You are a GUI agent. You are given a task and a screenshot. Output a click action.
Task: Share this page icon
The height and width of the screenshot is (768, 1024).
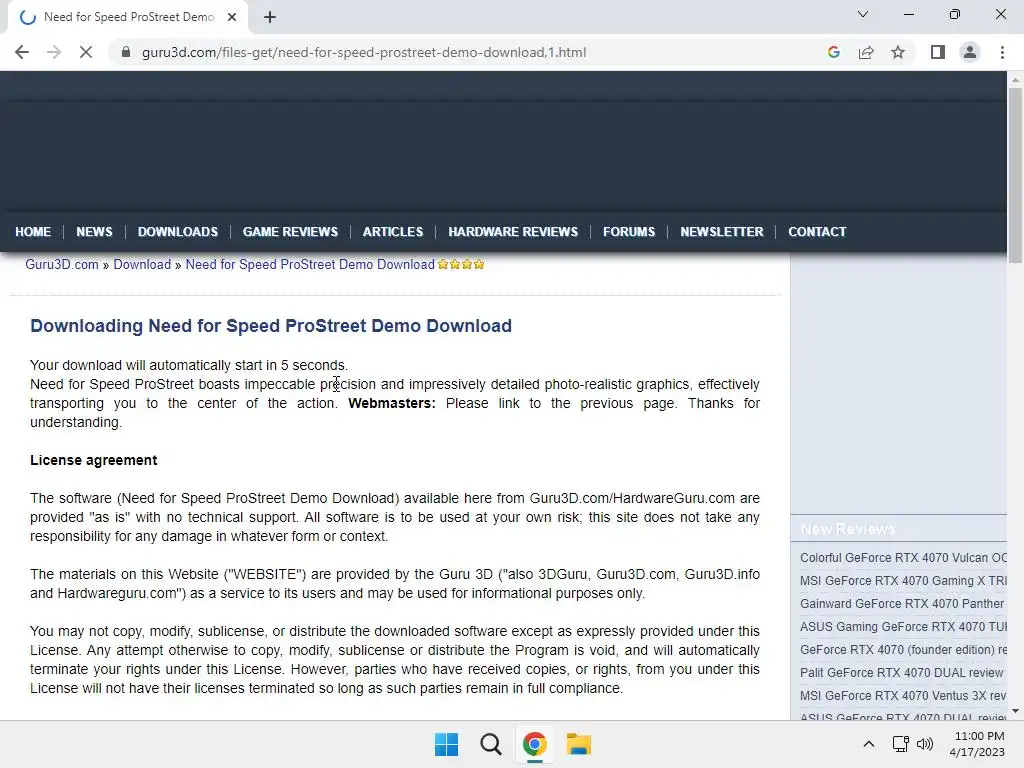coord(866,52)
